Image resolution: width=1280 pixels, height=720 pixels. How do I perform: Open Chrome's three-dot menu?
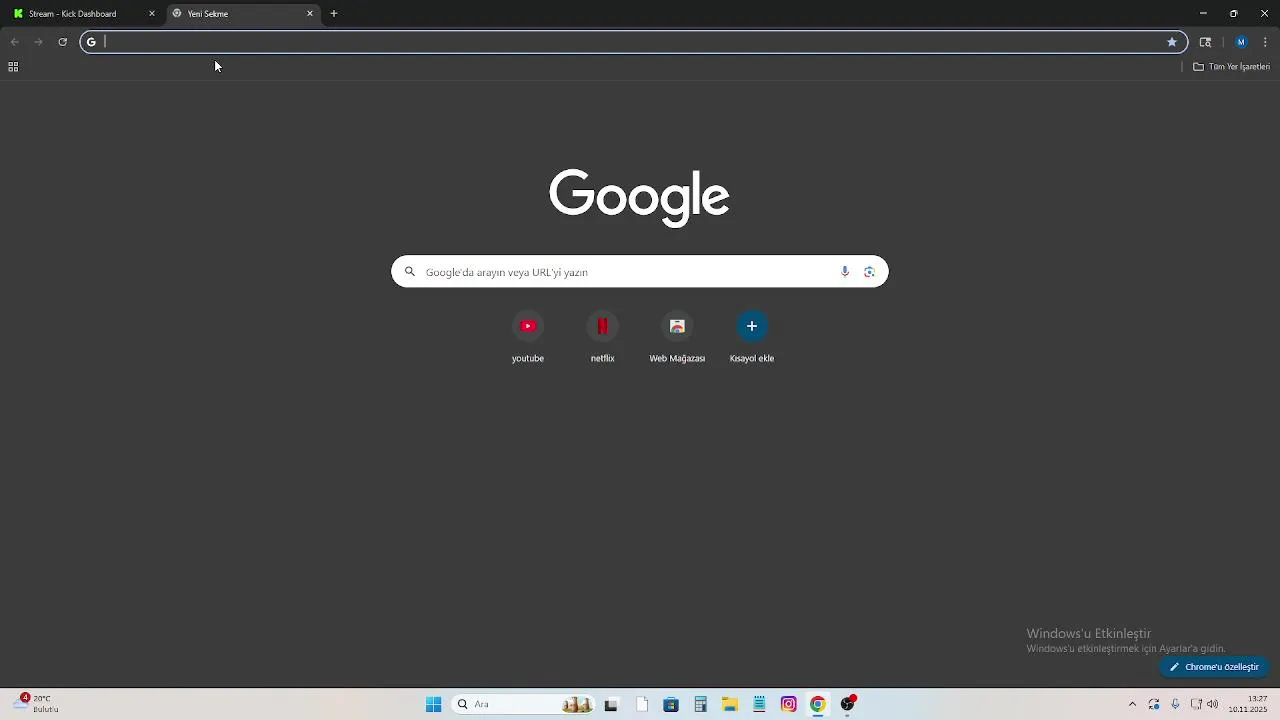[x=1265, y=42]
